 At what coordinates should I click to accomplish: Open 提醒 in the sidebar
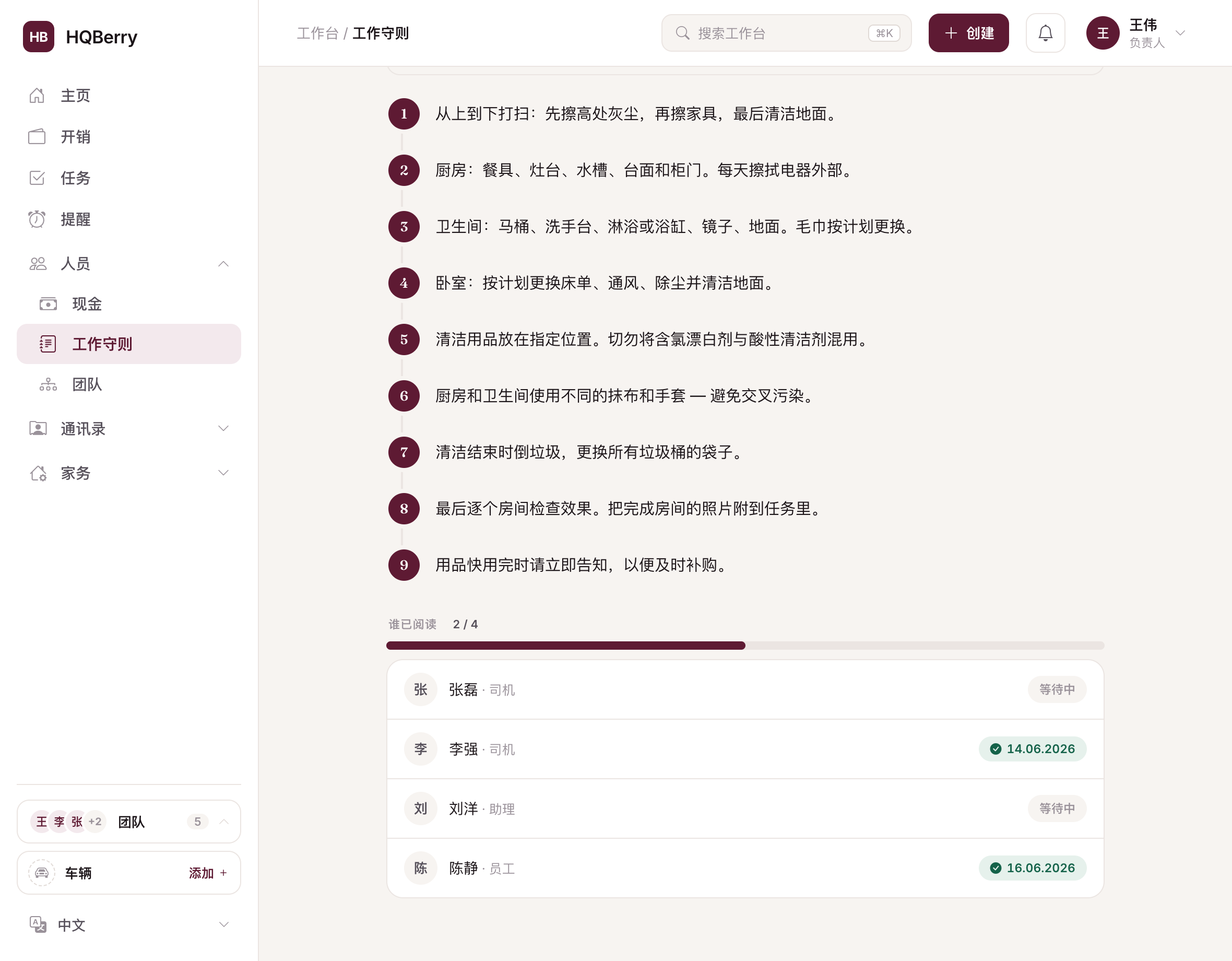pos(128,219)
